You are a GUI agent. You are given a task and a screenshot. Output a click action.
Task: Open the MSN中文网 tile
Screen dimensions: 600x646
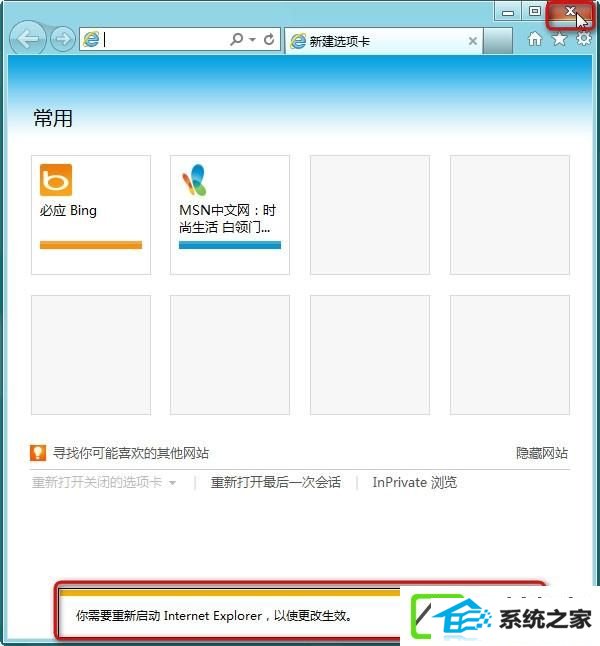pos(230,215)
